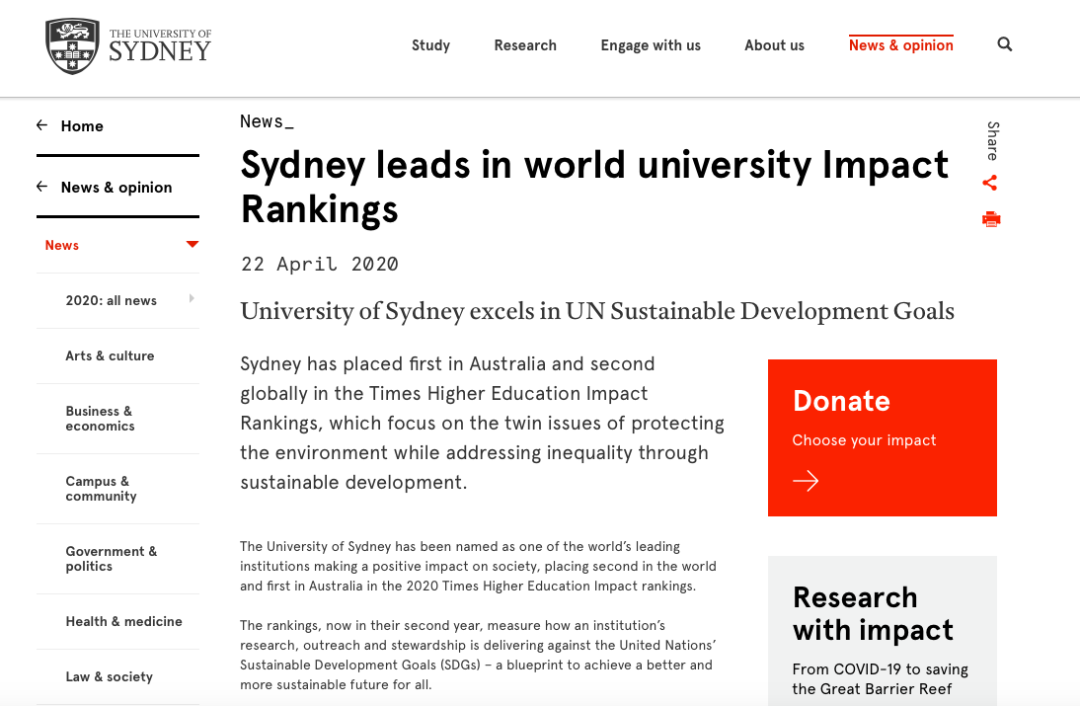Click the vertical Share label
Image resolution: width=1080 pixels, height=706 pixels.
coord(993,141)
